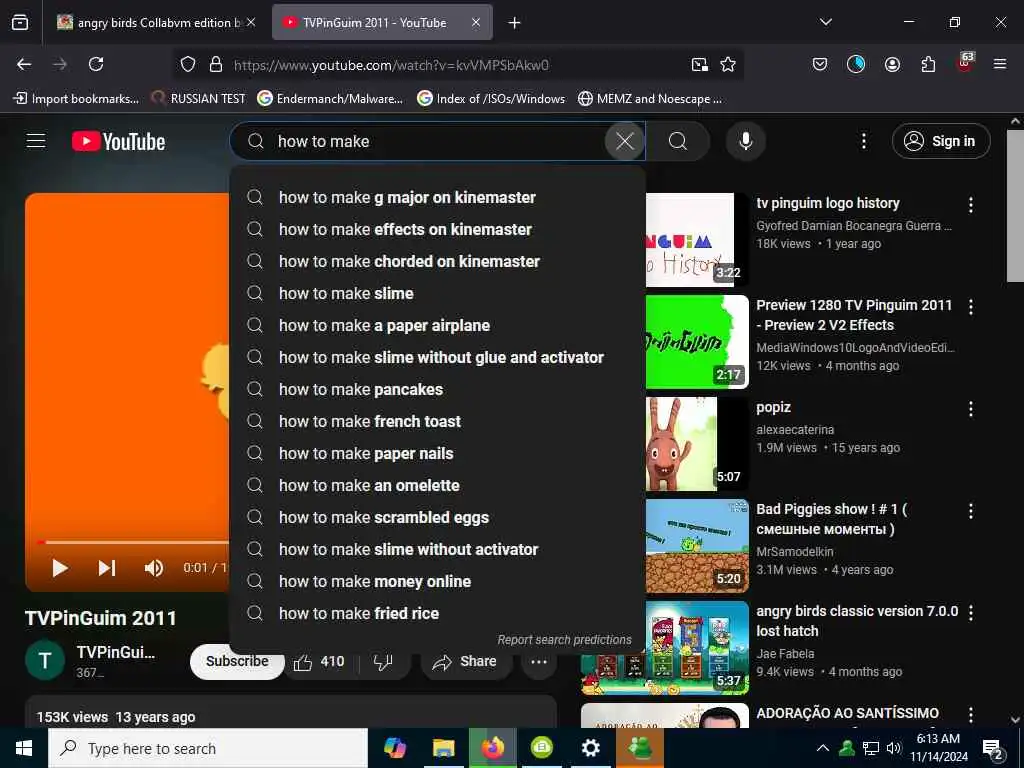Select suggestion how to make slime
Screen dimensions: 1024x768
(438, 293)
